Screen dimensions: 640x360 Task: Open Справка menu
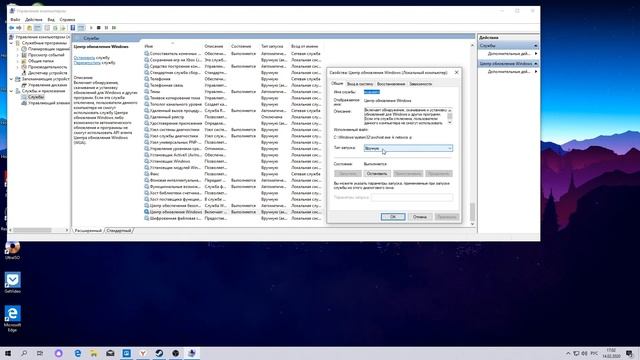point(67,20)
